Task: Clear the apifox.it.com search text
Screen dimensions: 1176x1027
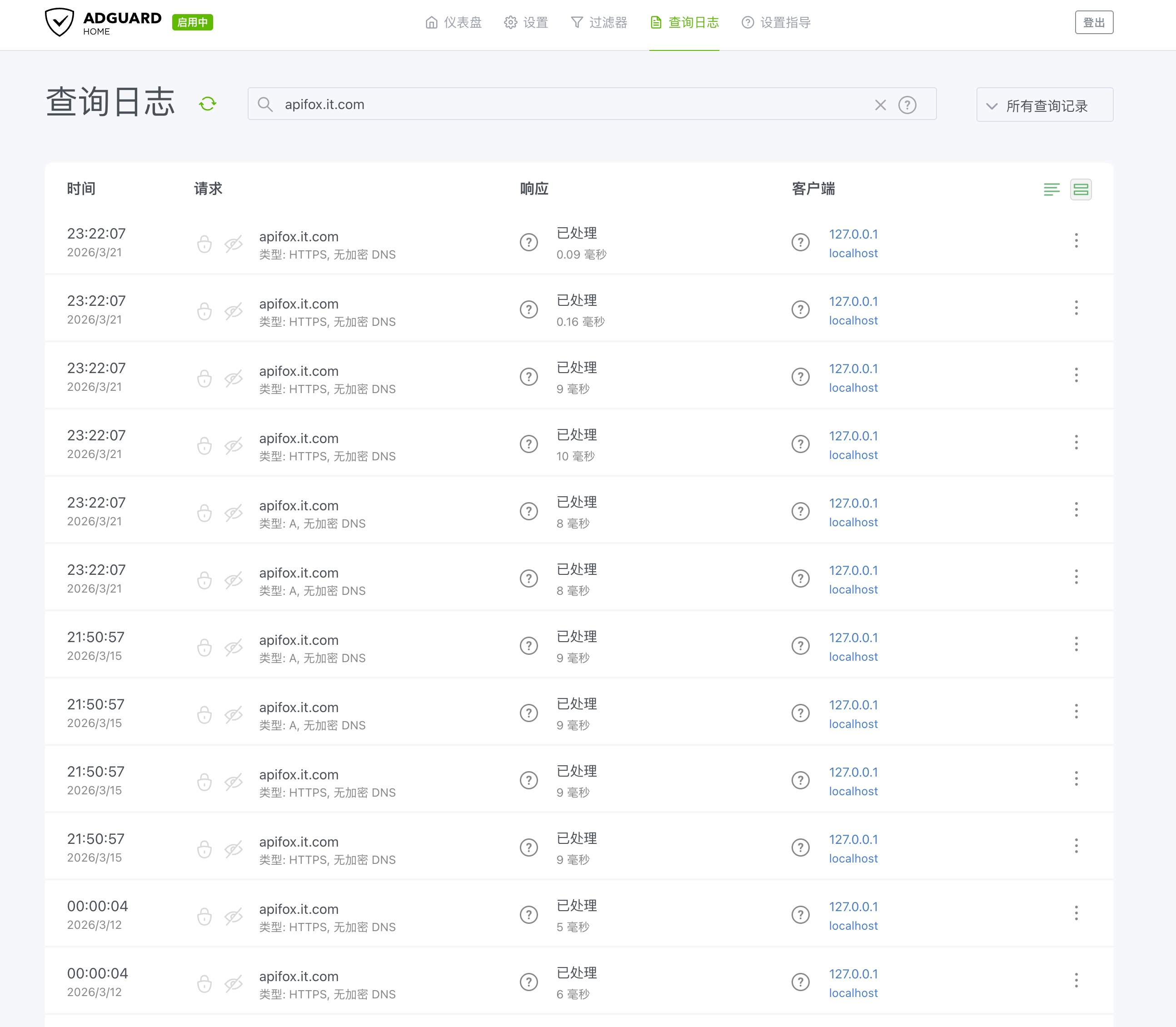Action: (881, 105)
